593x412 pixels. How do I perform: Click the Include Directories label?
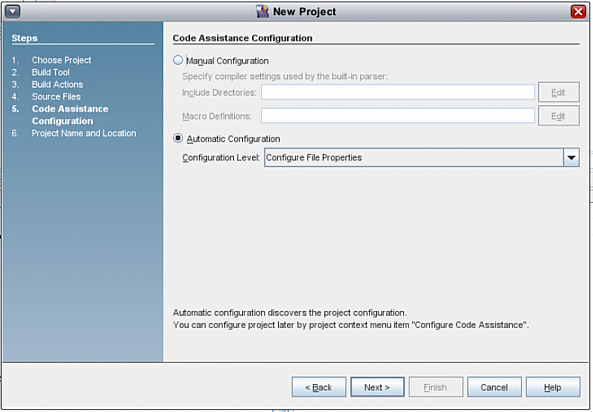tap(219, 92)
